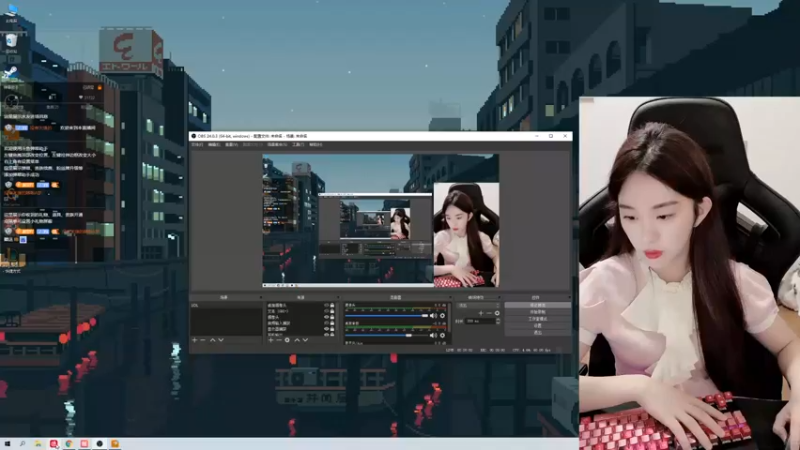Toggle visibility eye of third source

[x=327, y=317]
